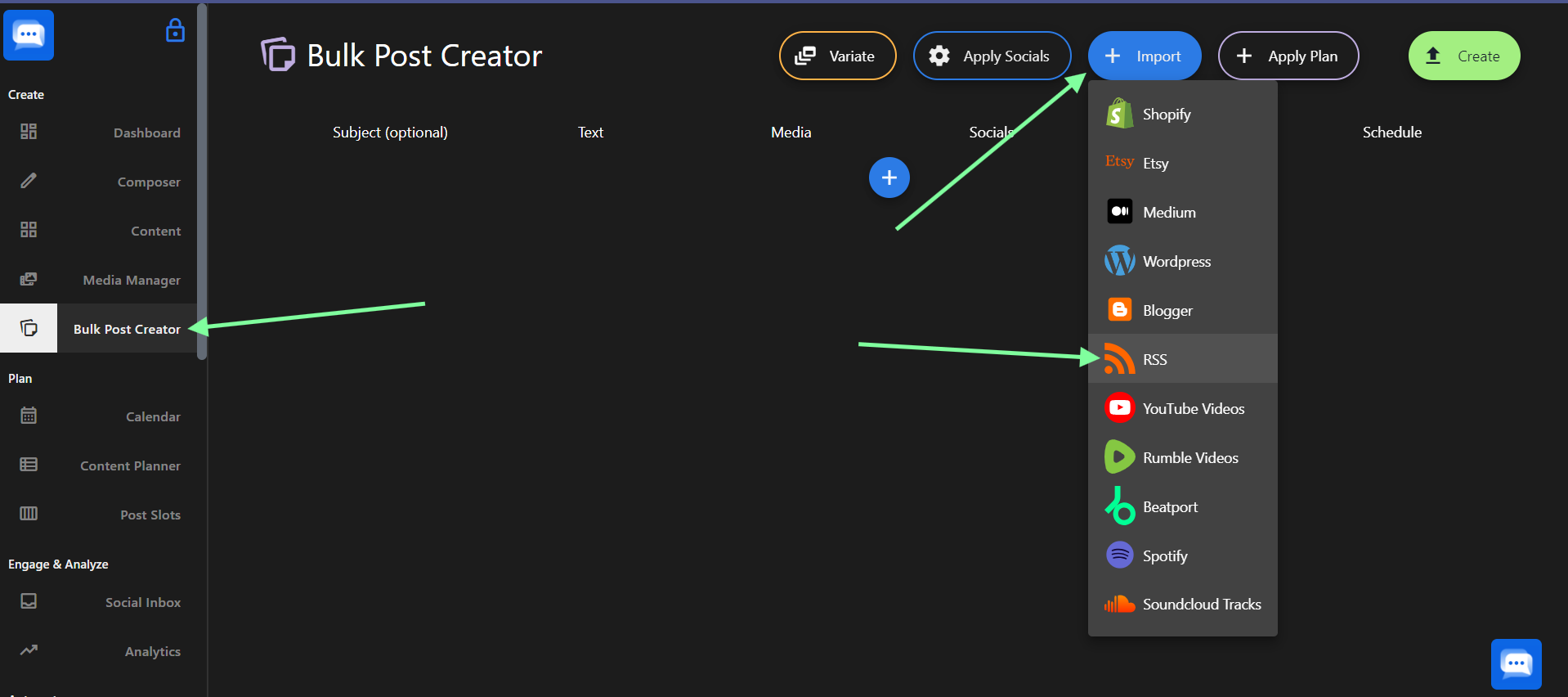
Task: Click the app logo chat icon top-left
Action: coord(29,35)
